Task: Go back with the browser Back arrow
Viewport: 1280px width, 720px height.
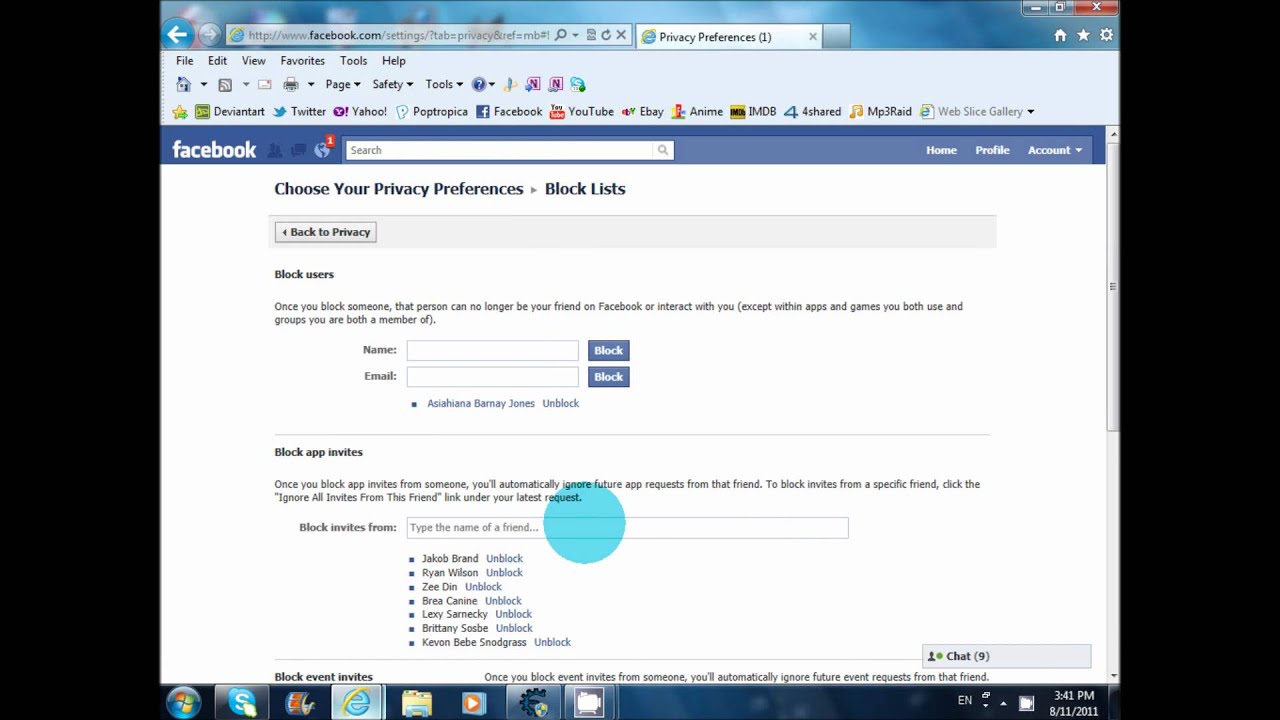Action: (178, 35)
